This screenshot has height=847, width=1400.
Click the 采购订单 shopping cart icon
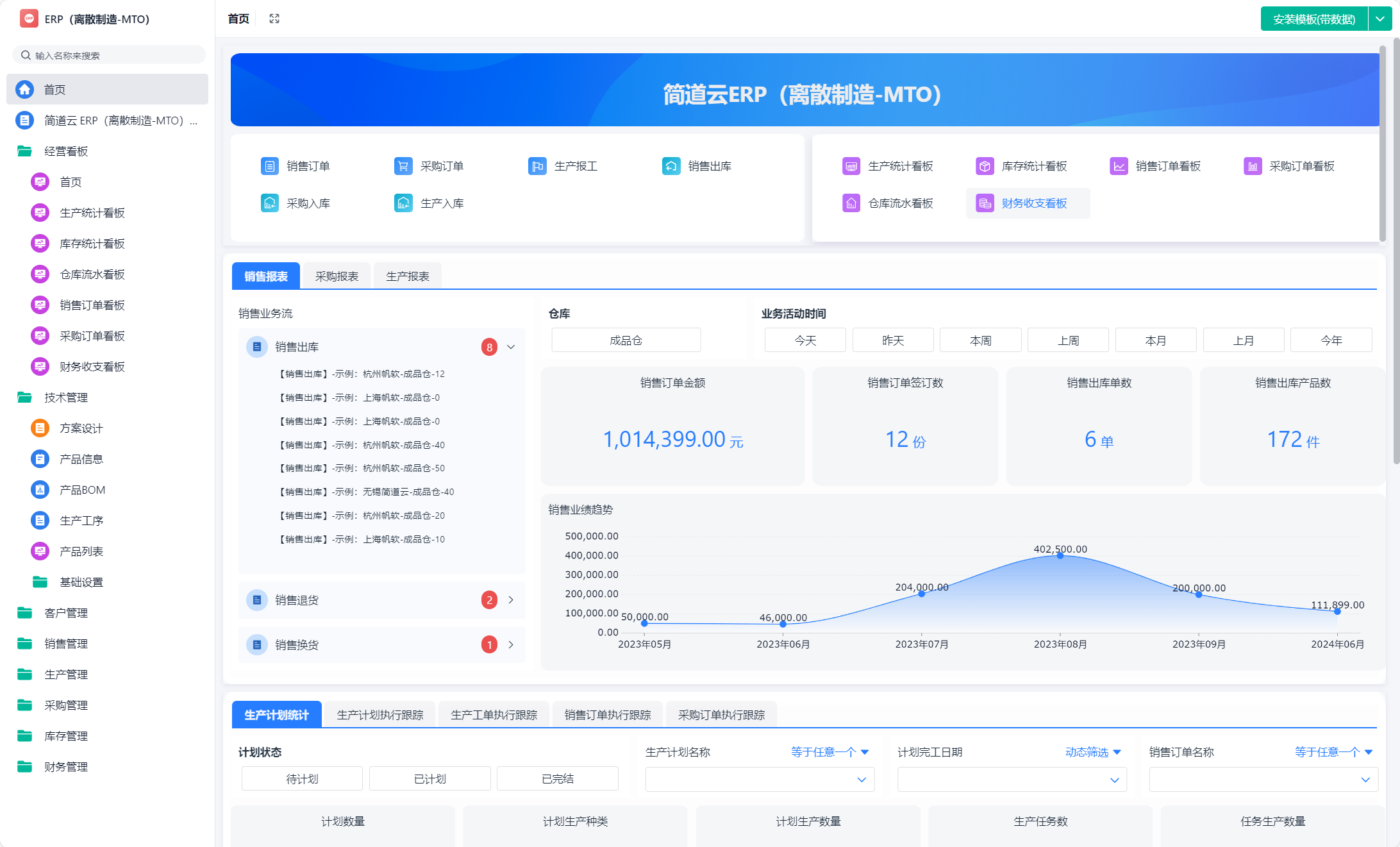(x=403, y=165)
